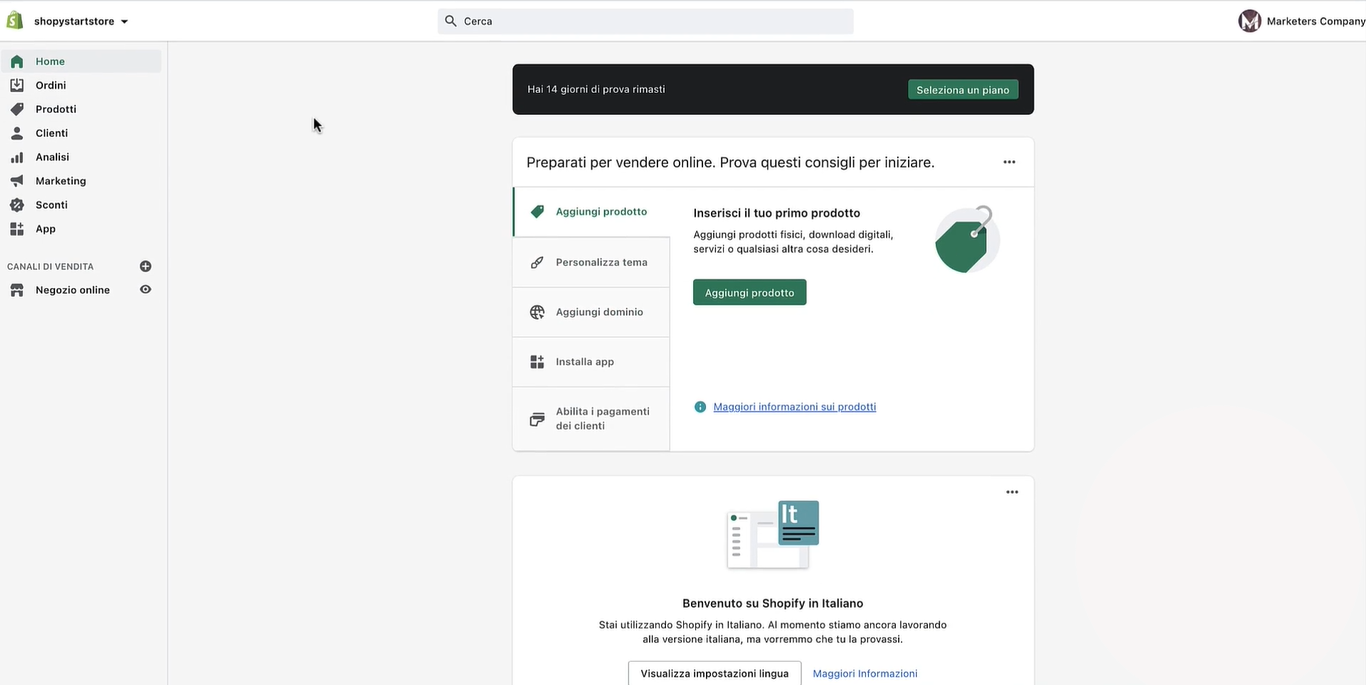Click the Marketing megaphone icon
The height and width of the screenshot is (685, 1366).
point(17,181)
